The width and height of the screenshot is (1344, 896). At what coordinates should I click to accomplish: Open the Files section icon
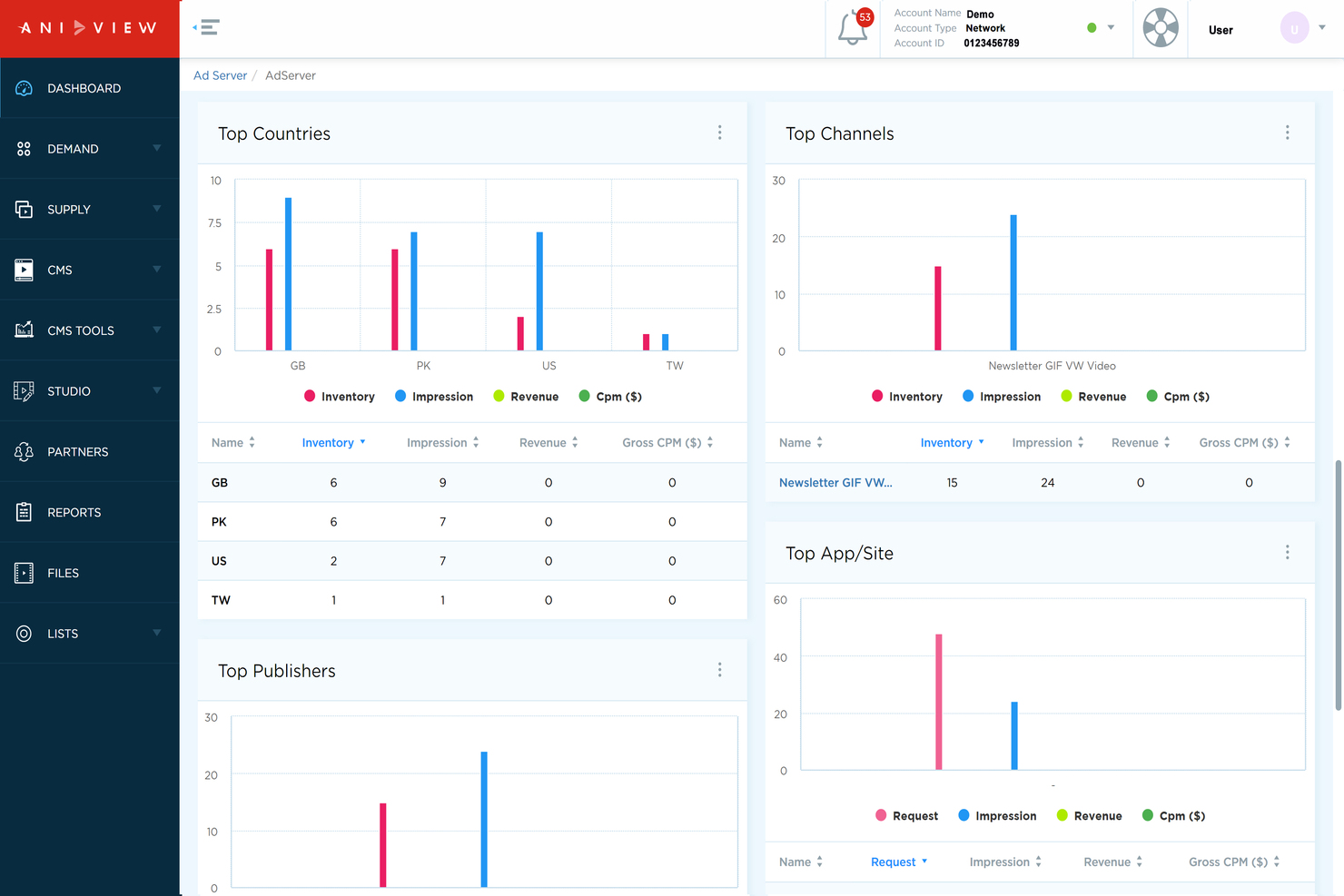tap(23, 573)
